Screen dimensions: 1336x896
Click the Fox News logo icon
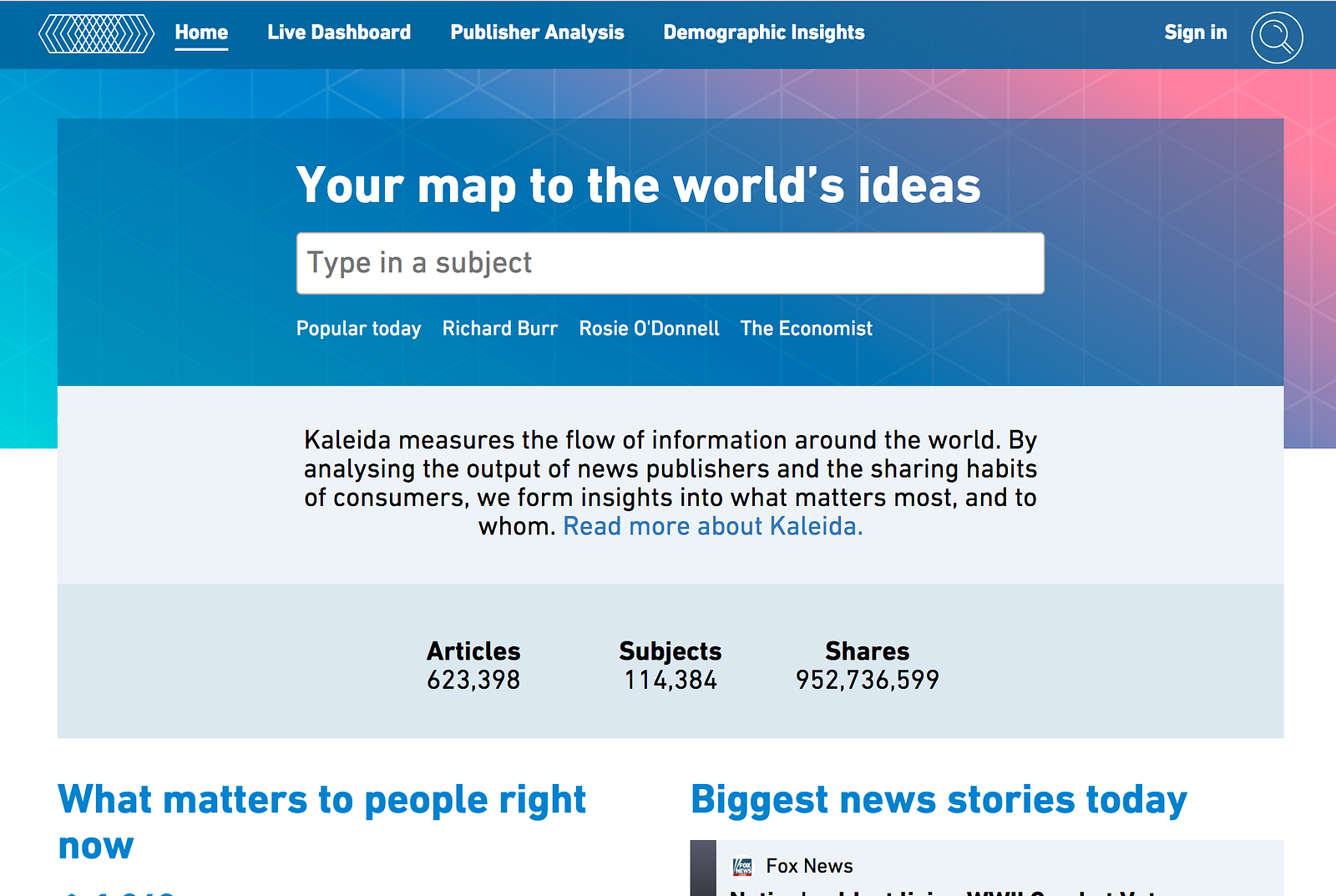tap(742, 867)
